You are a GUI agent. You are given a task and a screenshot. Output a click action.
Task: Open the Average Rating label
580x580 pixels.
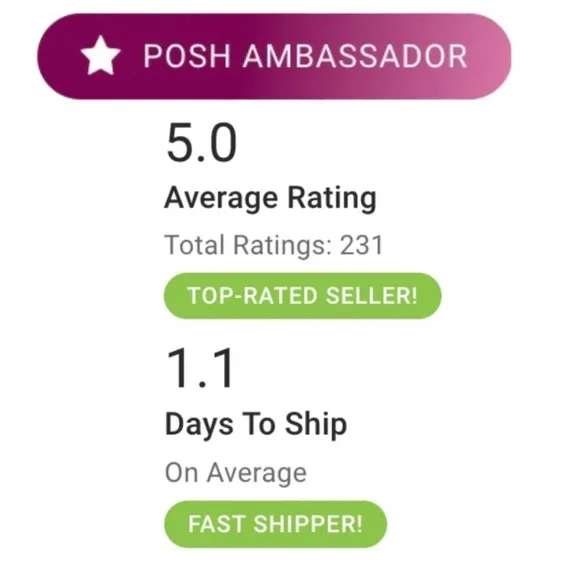(x=270, y=199)
